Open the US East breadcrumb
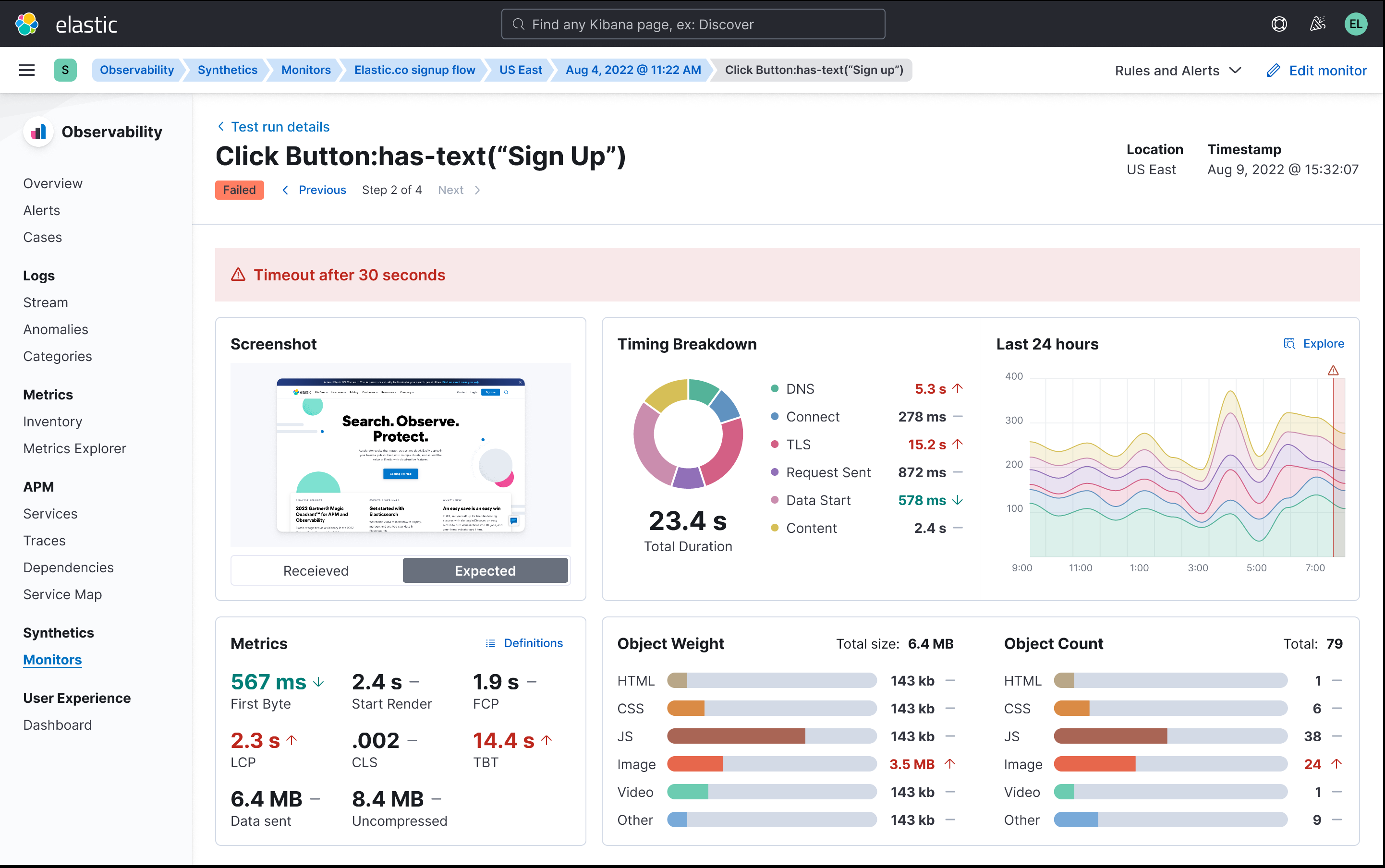Screen dimensions: 1385x868 (x=520, y=70)
